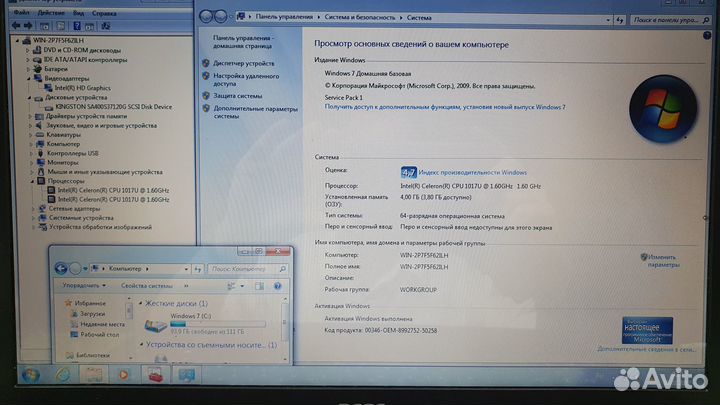Collapse the Видеоадаптеры node
The height and width of the screenshot is (405, 720).
(x=28, y=79)
